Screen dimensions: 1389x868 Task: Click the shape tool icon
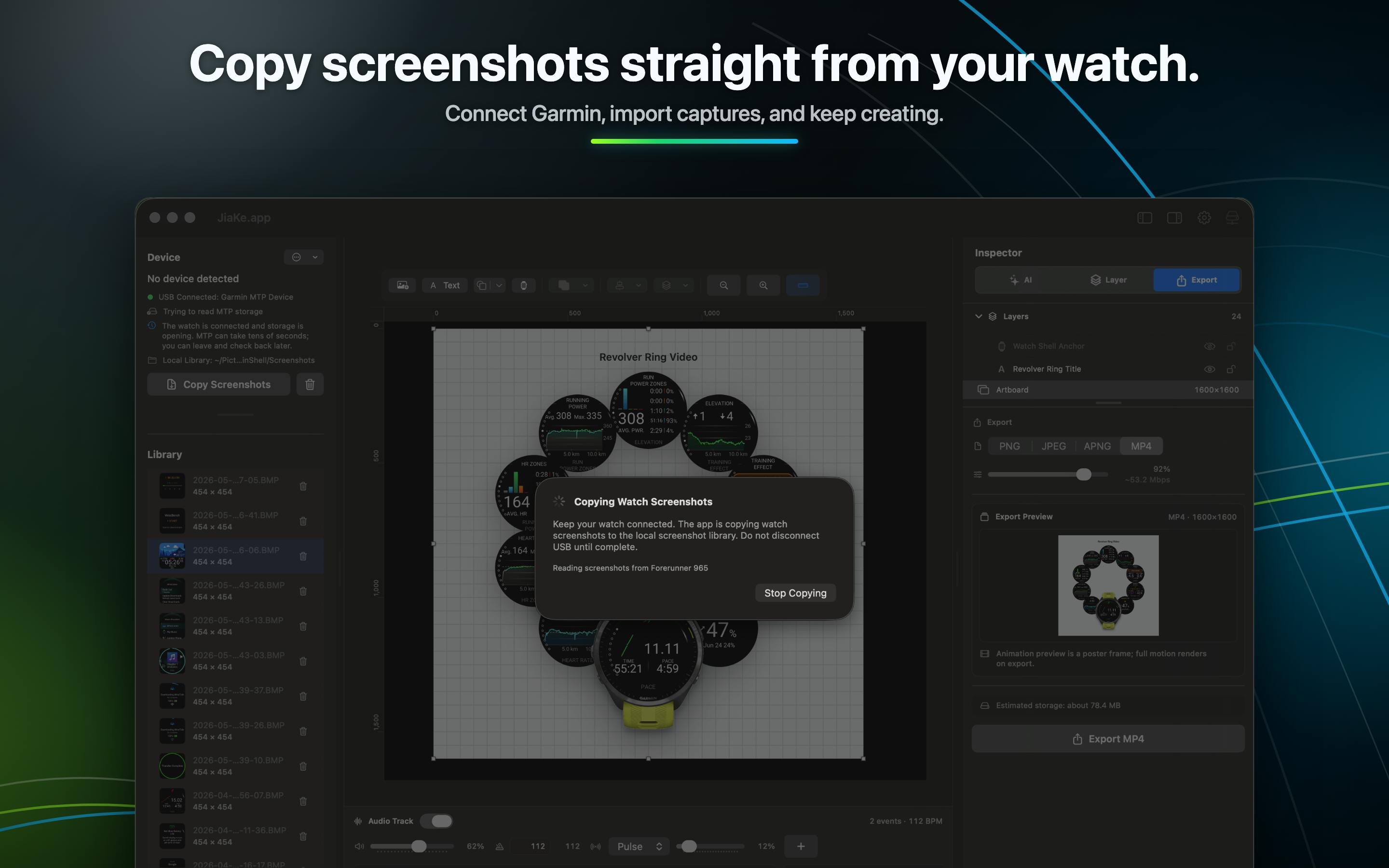pos(482,285)
